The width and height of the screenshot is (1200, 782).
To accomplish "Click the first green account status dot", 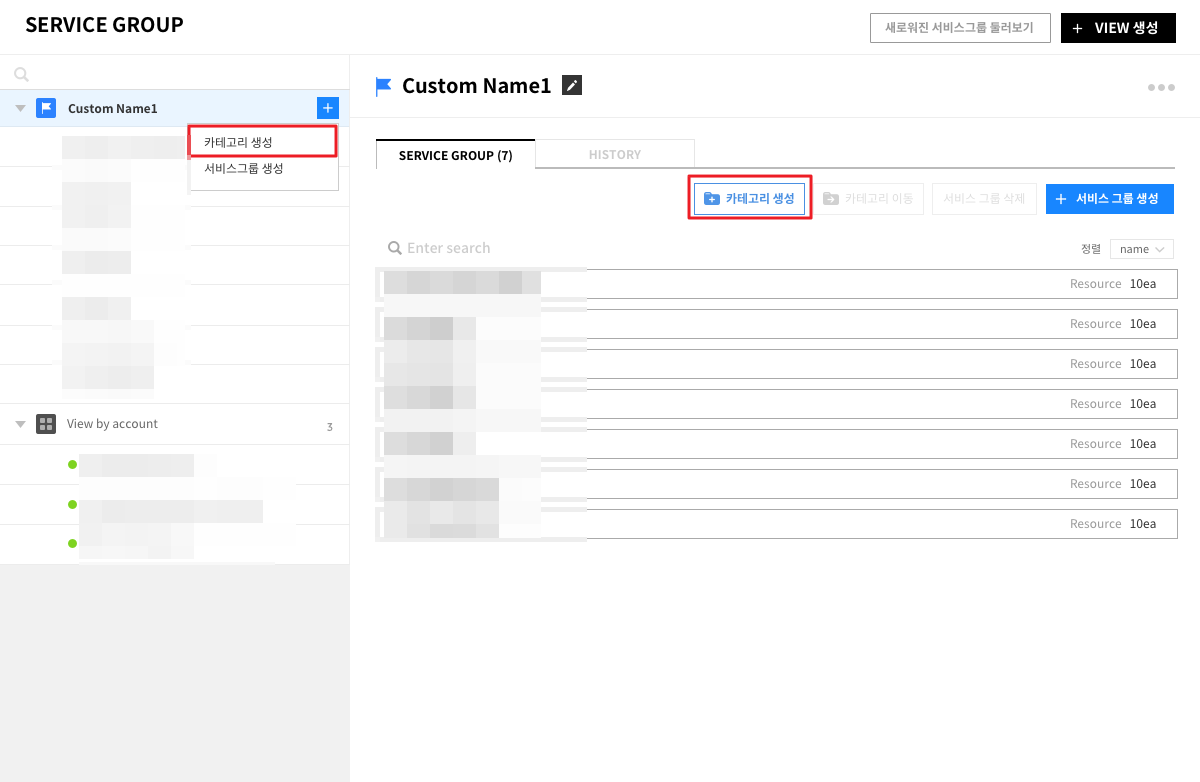I will (72, 464).
